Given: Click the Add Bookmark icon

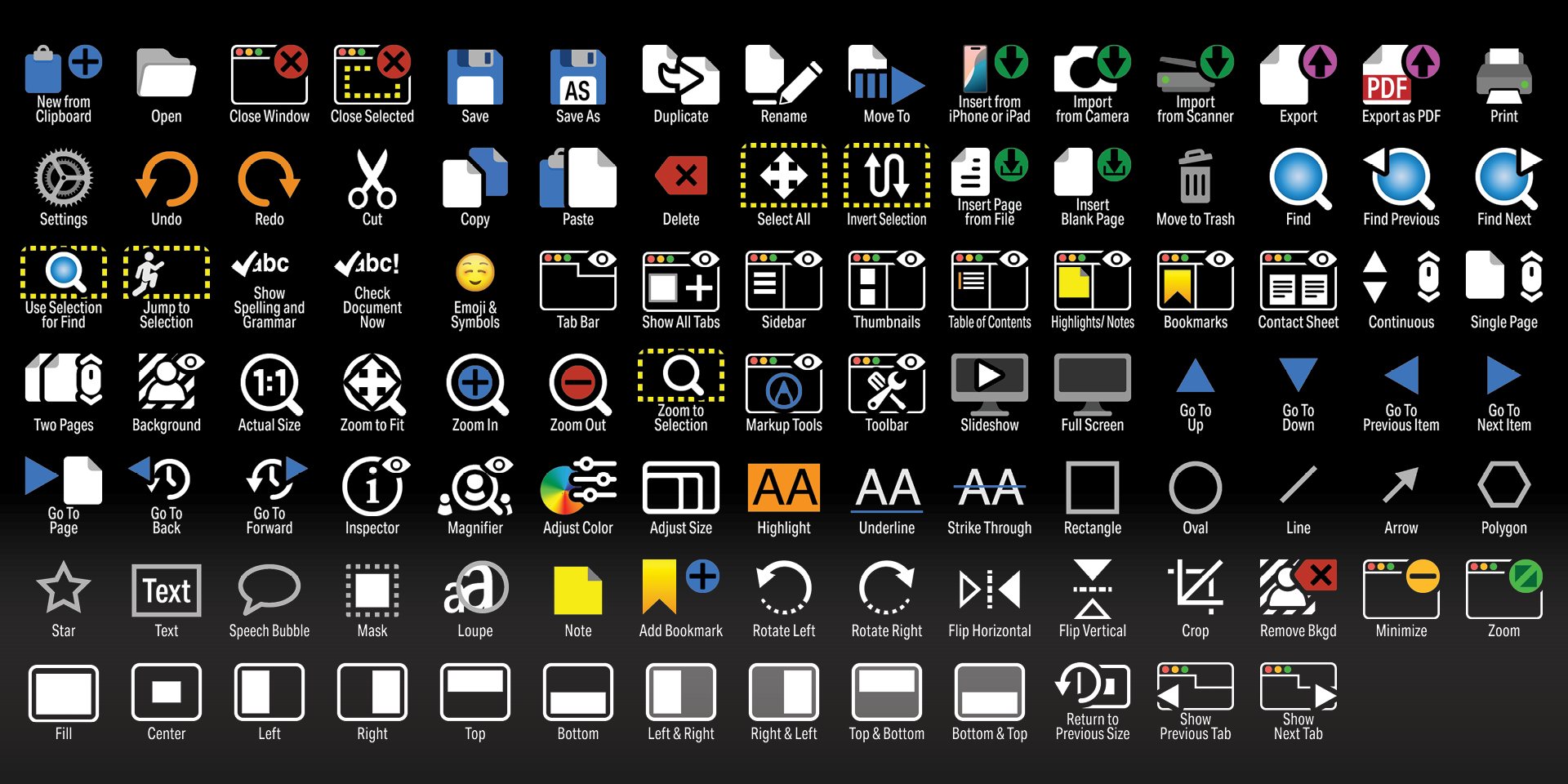Looking at the screenshot, I should click(x=681, y=586).
